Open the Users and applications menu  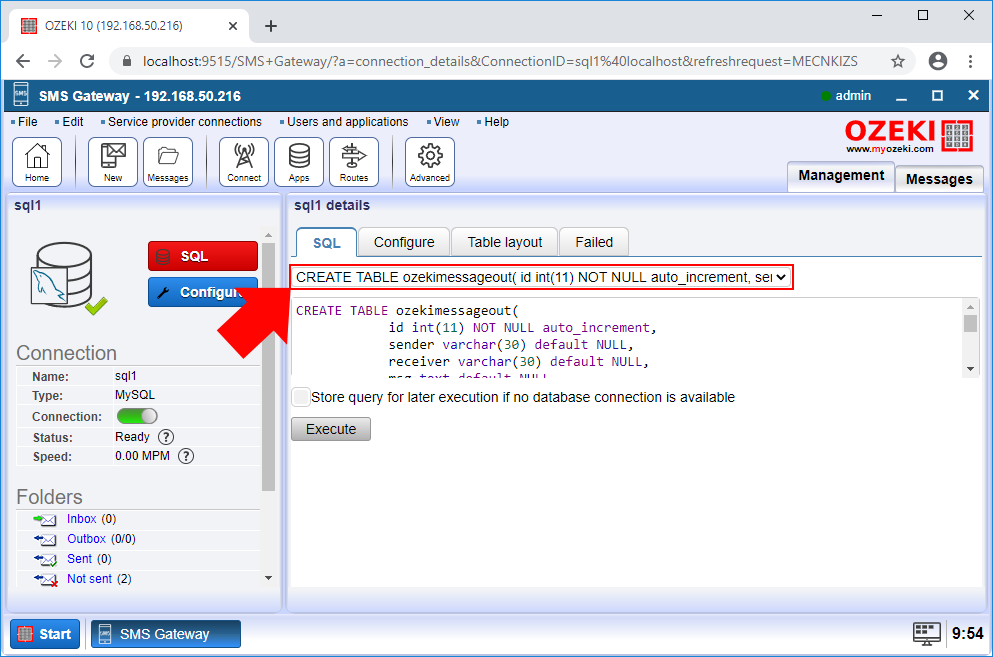pos(346,121)
